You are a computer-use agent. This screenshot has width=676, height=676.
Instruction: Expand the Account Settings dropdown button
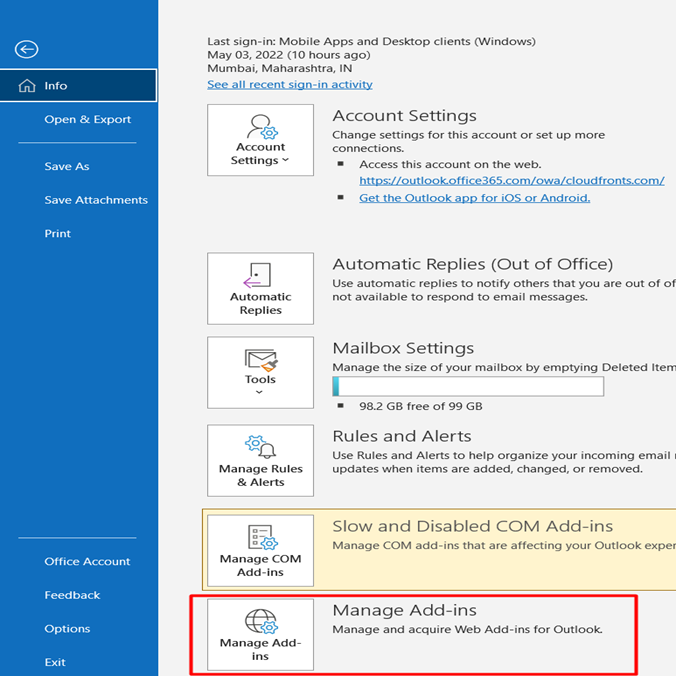click(260, 140)
